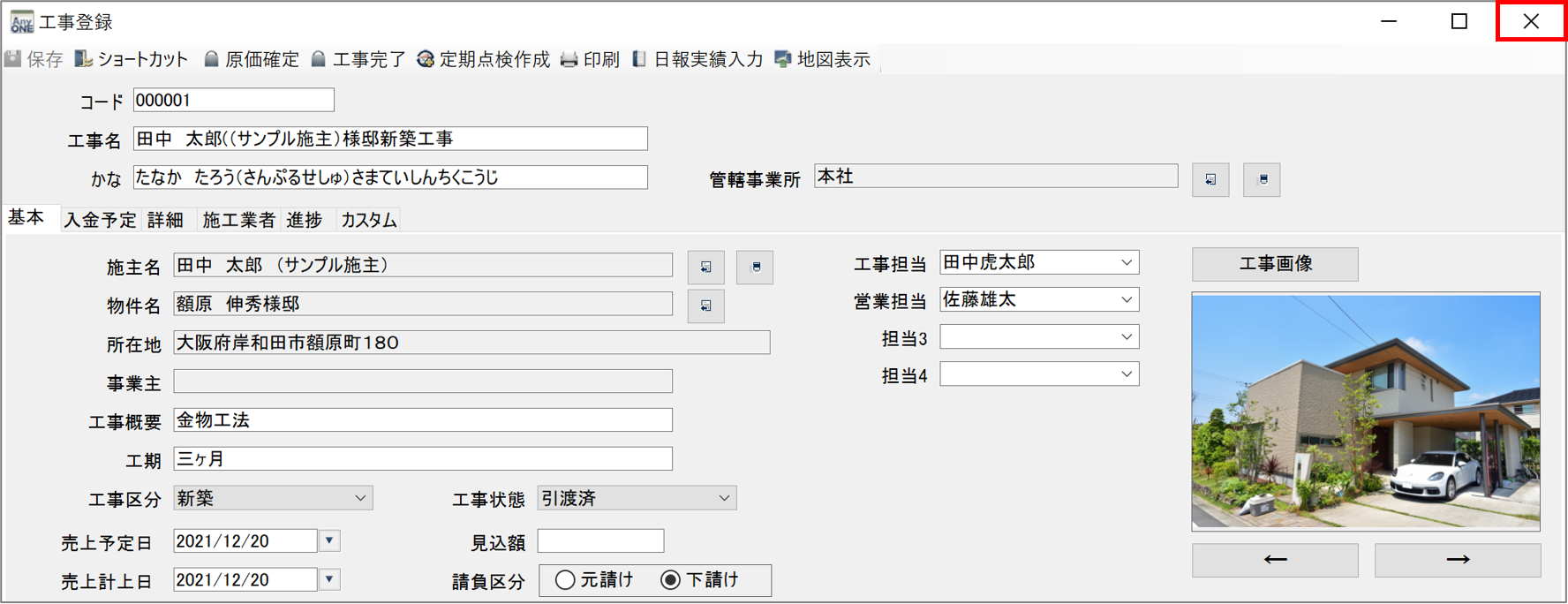Viewport: 1568px width, 604px height.
Task: Expand the 工事区分 dropdown
Action: coord(359,499)
